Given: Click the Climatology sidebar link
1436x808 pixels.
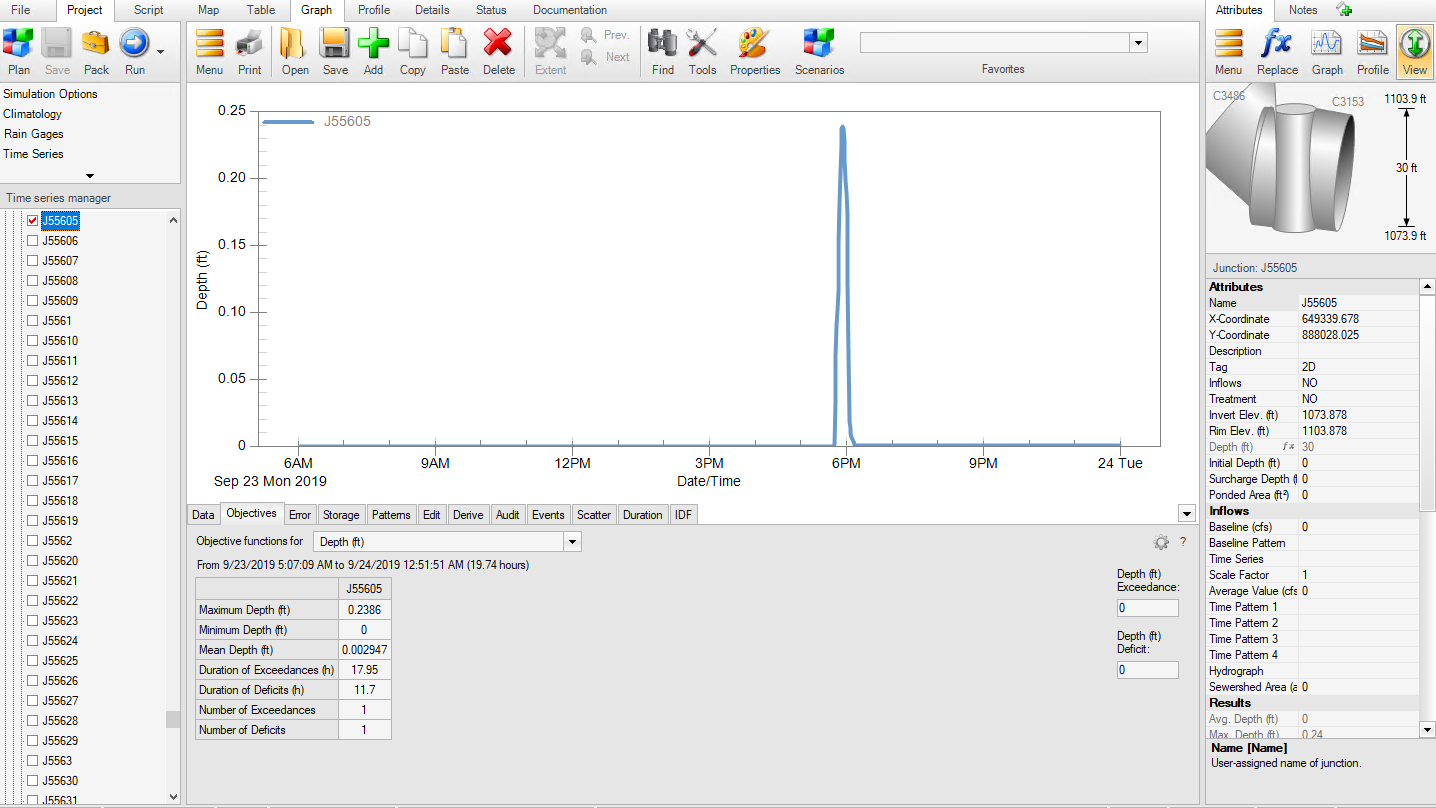Looking at the screenshot, I should click(x=33, y=113).
